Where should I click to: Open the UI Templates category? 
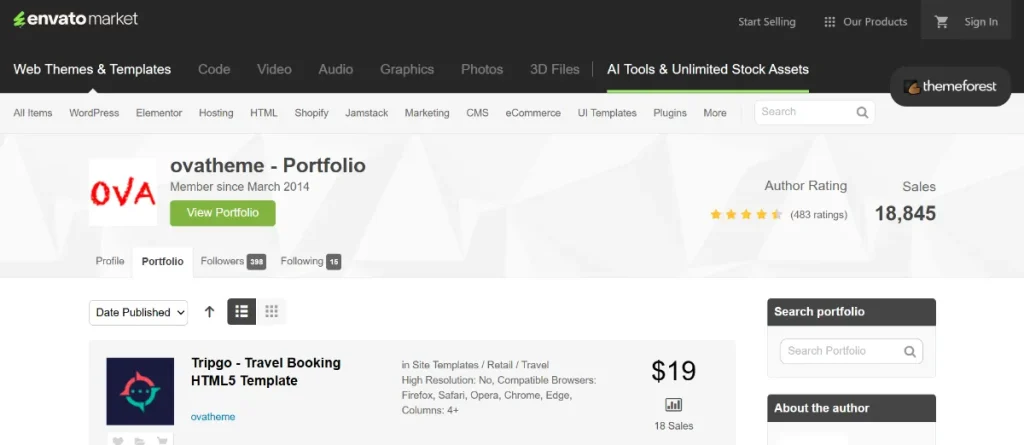coord(607,112)
